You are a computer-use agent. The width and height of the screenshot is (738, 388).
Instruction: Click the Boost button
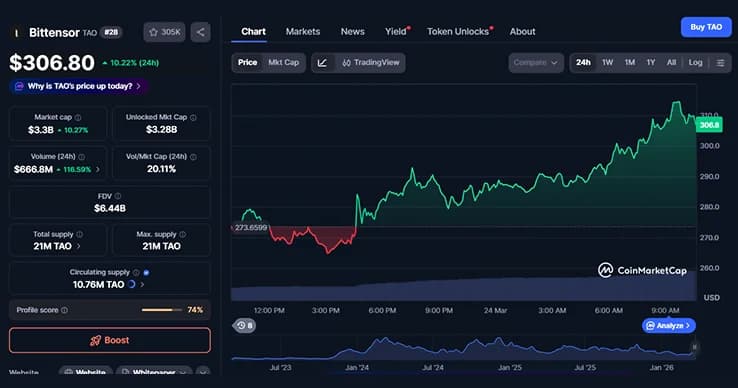tap(110, 340)
